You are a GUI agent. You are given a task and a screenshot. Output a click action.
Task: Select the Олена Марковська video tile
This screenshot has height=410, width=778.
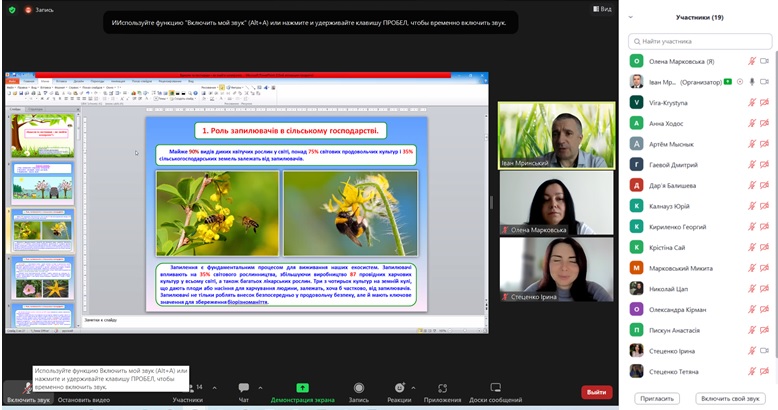click(x=557, y=203)
